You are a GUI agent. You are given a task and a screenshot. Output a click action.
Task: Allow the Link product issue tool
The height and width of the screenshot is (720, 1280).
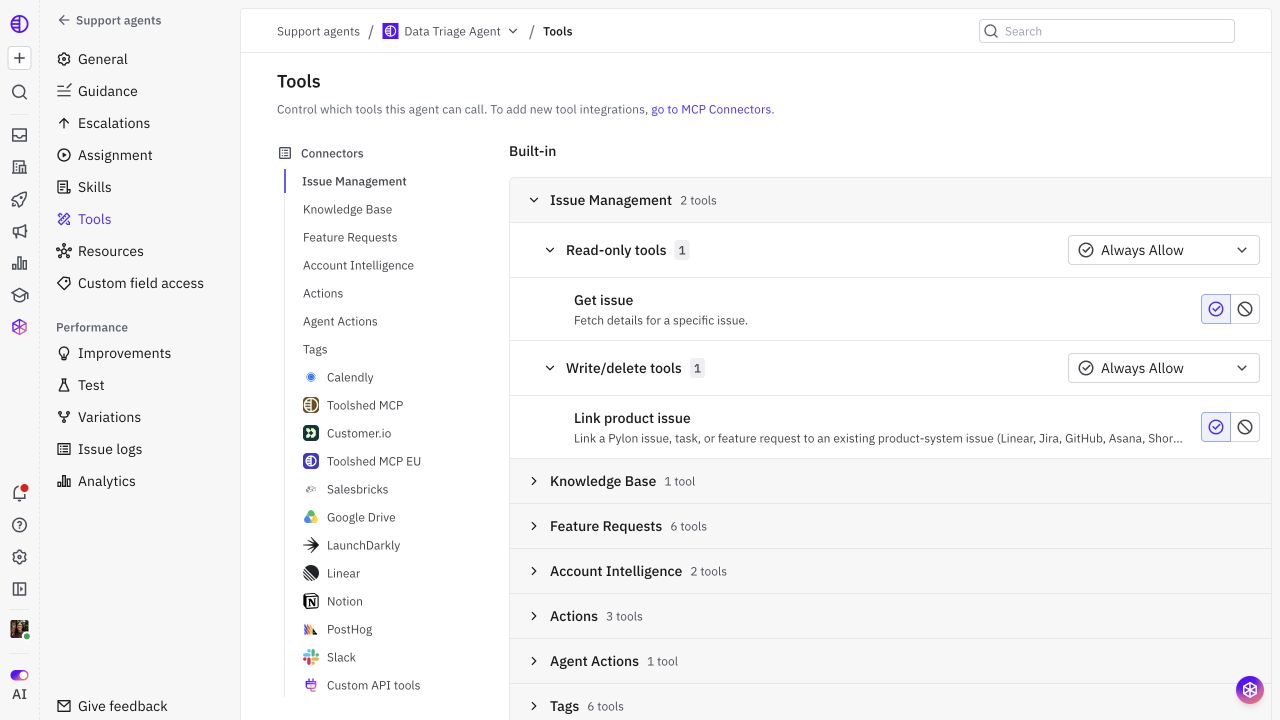tap(1216, 427)
